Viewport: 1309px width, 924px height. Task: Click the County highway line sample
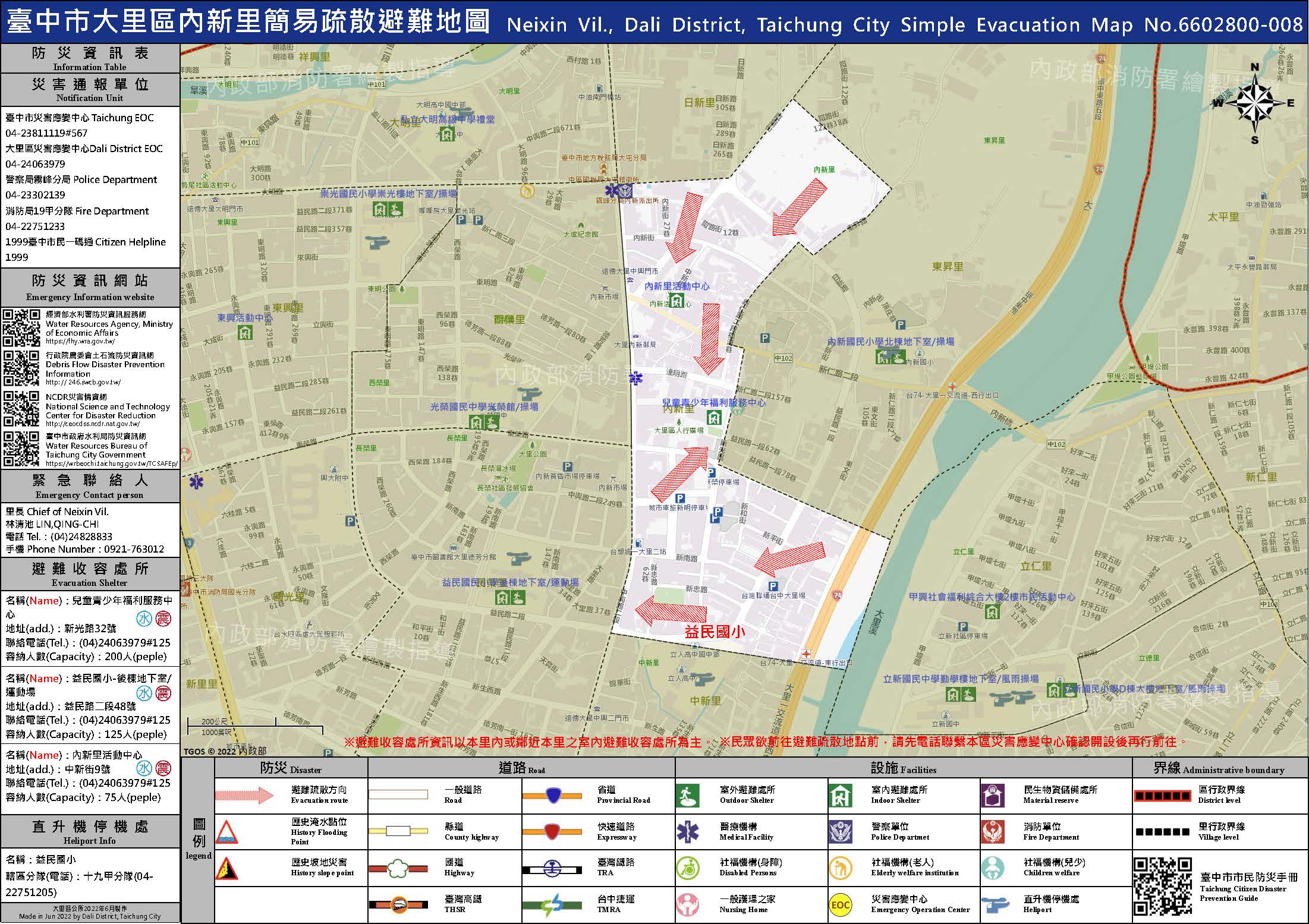pos(398,831)
